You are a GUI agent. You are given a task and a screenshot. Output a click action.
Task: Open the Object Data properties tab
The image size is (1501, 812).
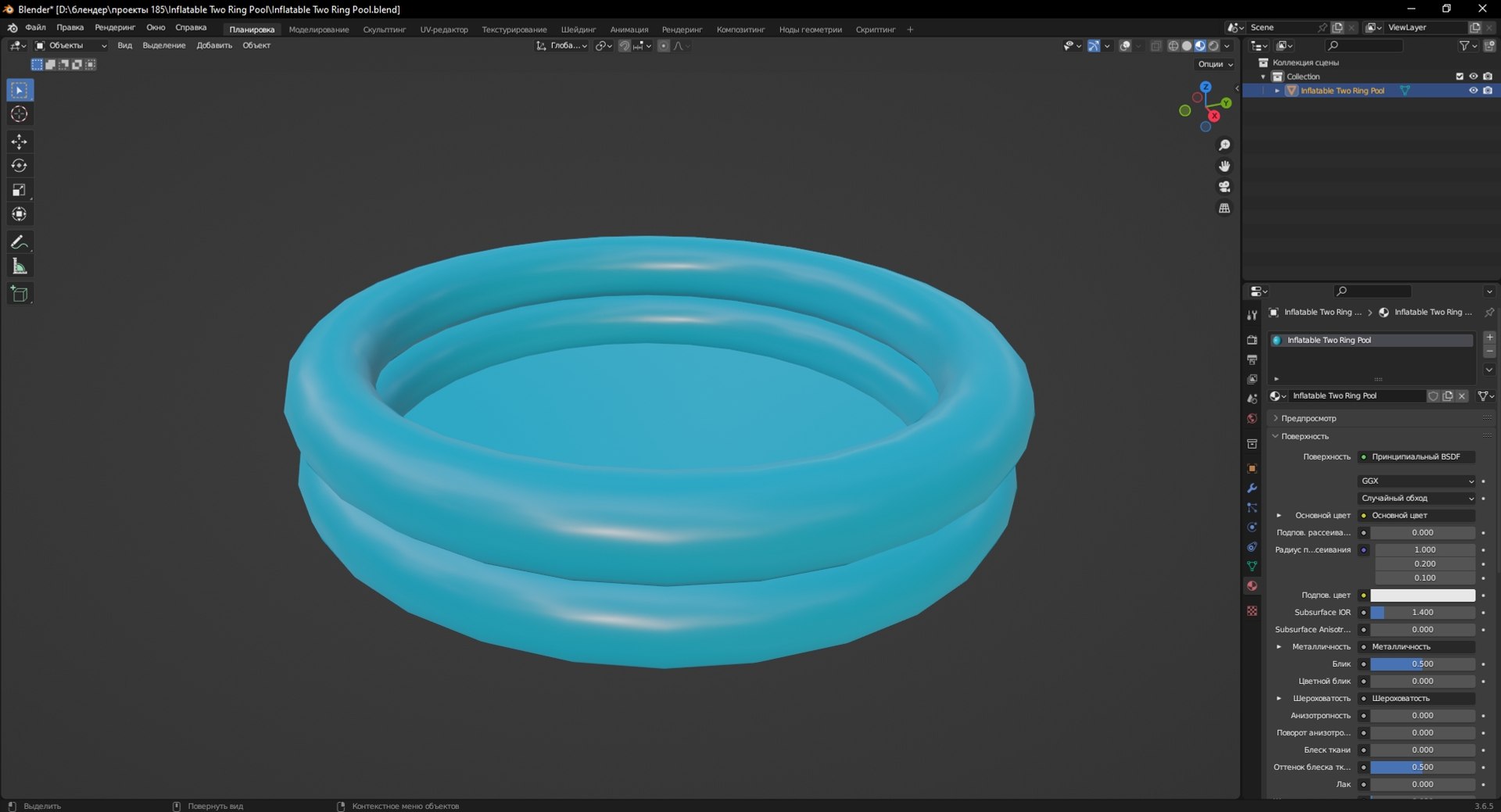pyautogui.click(x=1252, y=566)
